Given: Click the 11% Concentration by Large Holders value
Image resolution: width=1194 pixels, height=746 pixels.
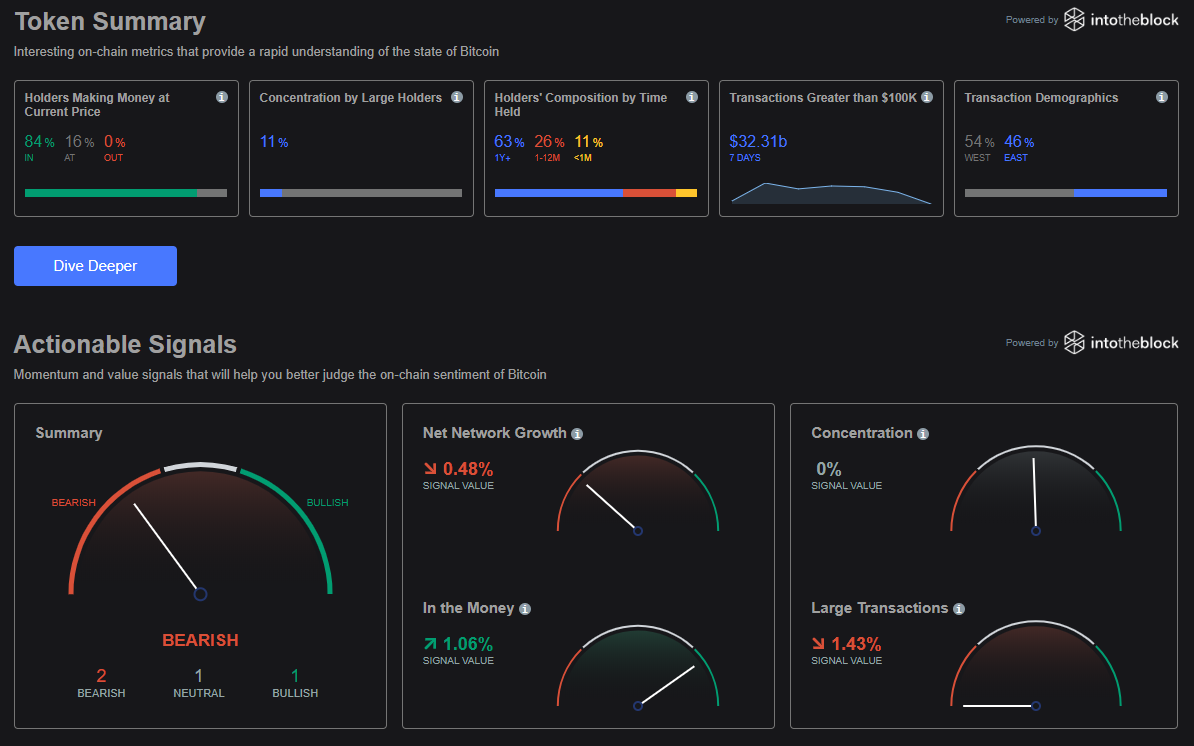Looking at the screenshot, I should coord(273,142).
